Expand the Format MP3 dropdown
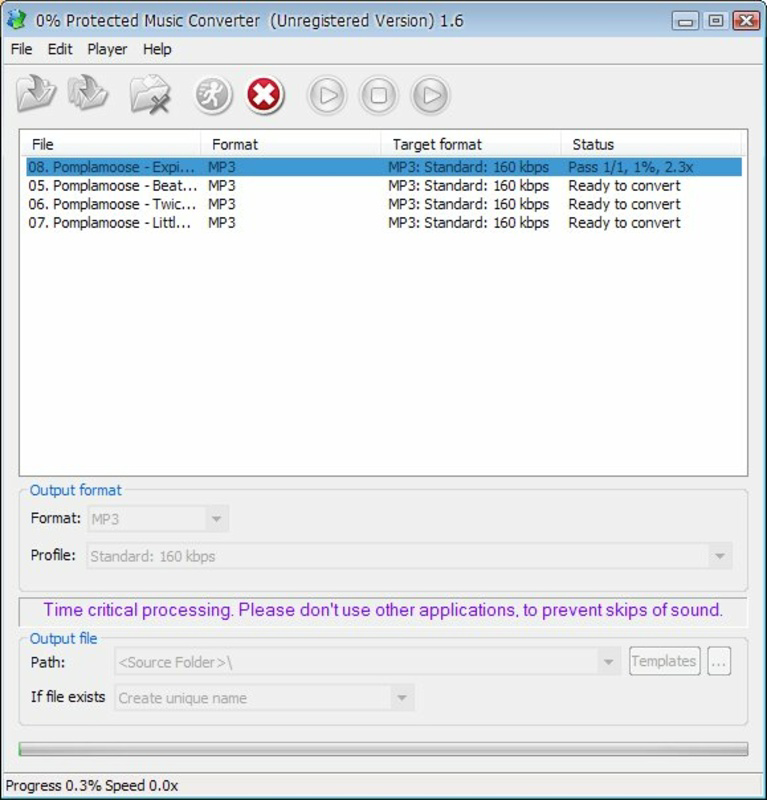Image resolution: width=767 pixels, height=800 pixels. [216, 519]
